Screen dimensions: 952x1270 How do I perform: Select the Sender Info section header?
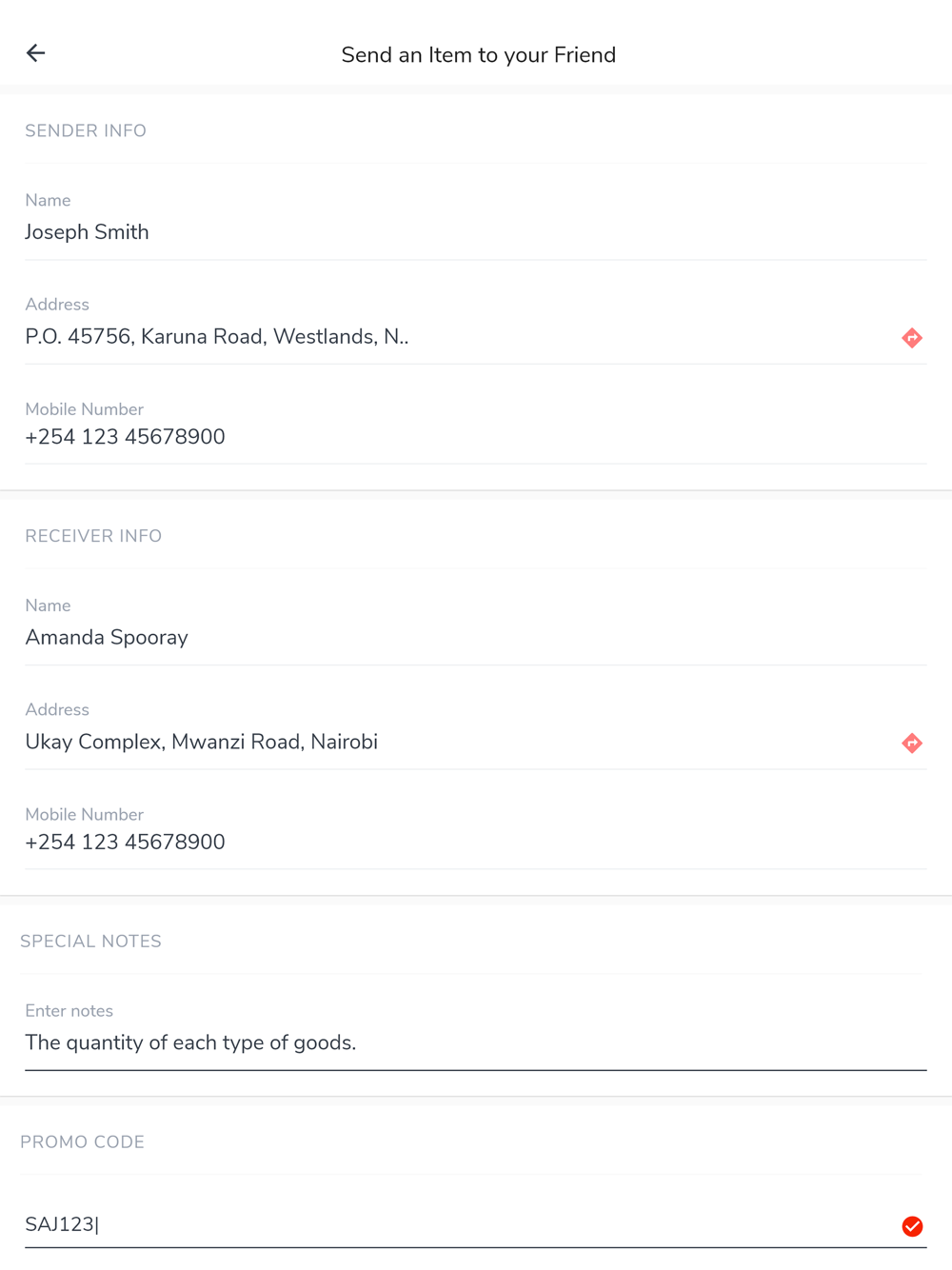(x=86, y=131)
